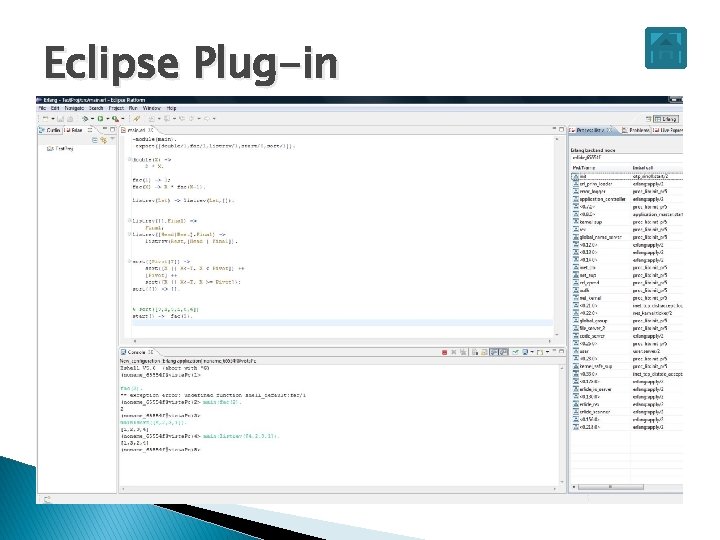Click the start() function line

[x=163, y=316]
